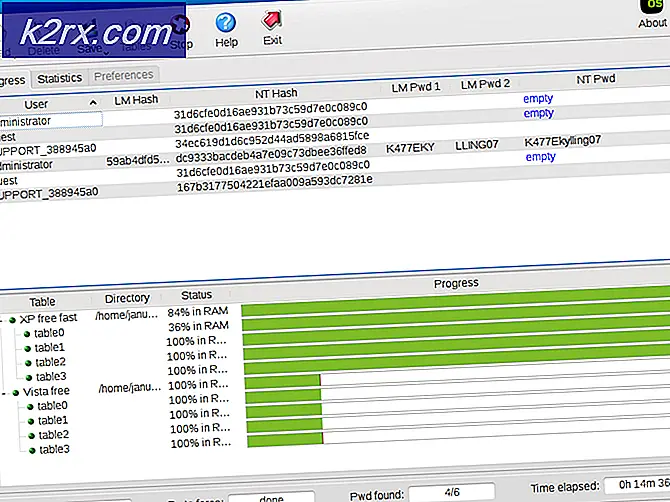
Task: Select NT hash 167b3177504221efaa009a593dc7281e
Action: (274, 184)
